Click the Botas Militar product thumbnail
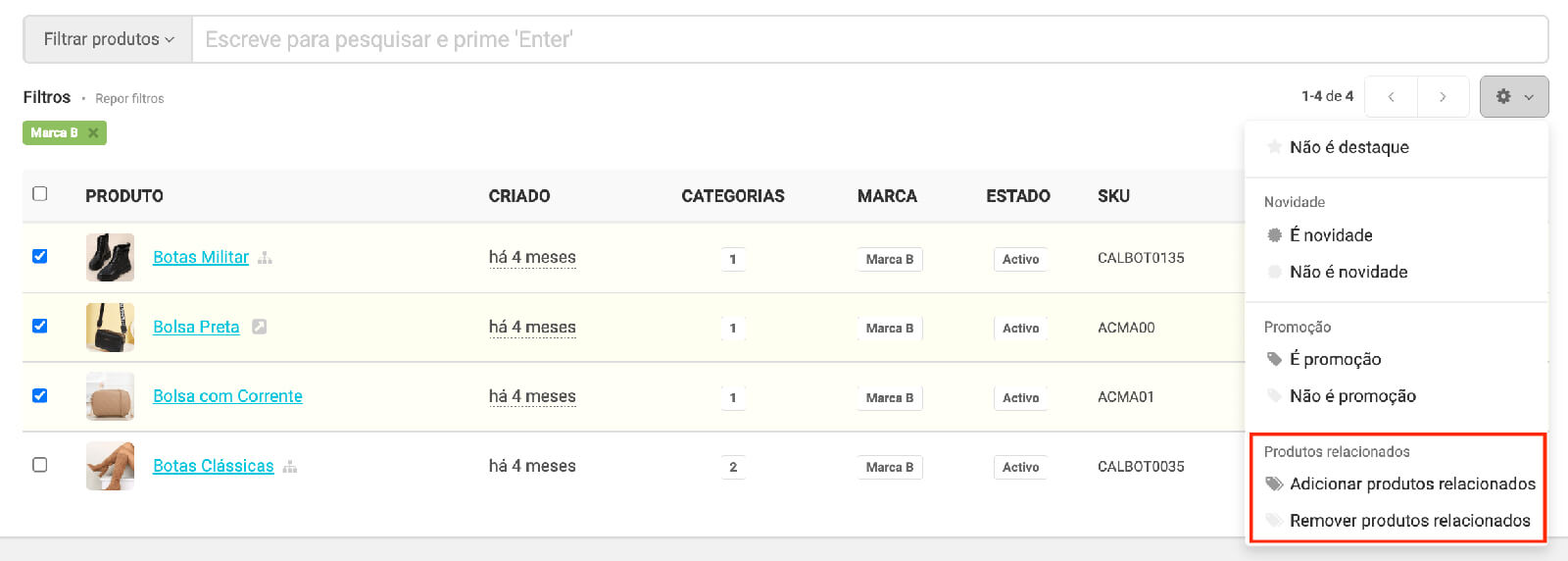The image size is (1568, 561). pos(110,257)
